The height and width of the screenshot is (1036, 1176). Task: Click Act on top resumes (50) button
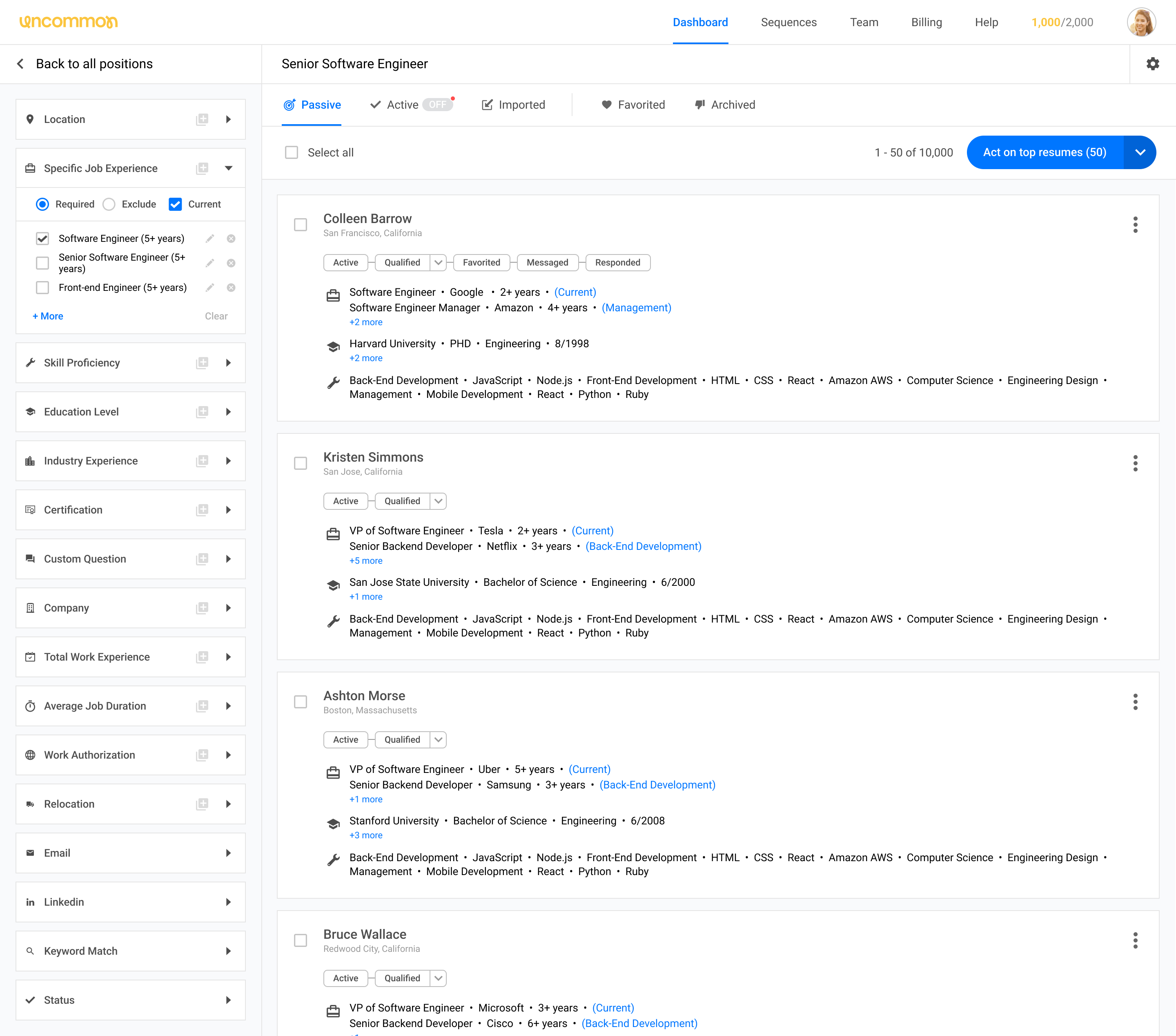(1045, 152)
